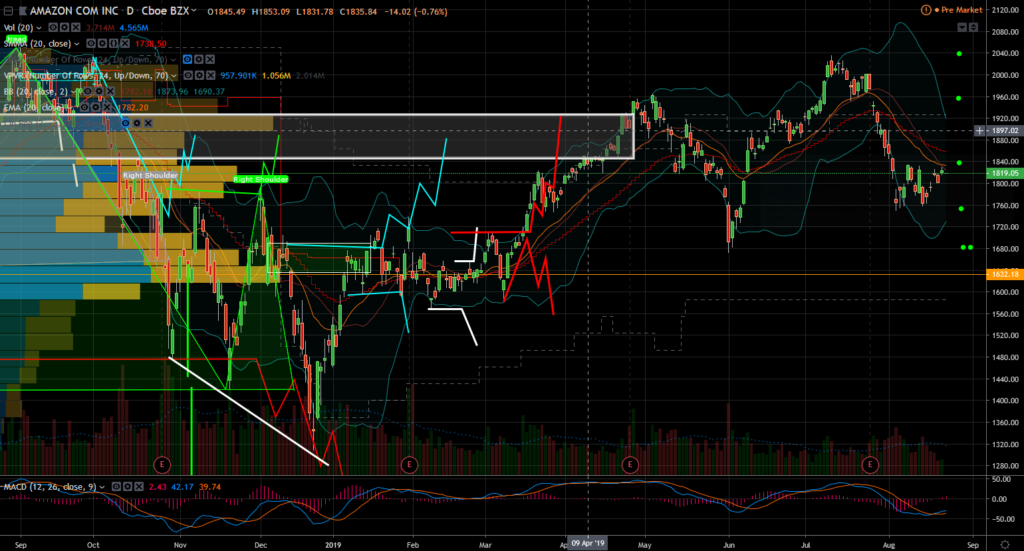The height and width of the screenshot is (551, 1024).
Task: Toggle the blue eye in the row below EMA
Action: [126, 123]
